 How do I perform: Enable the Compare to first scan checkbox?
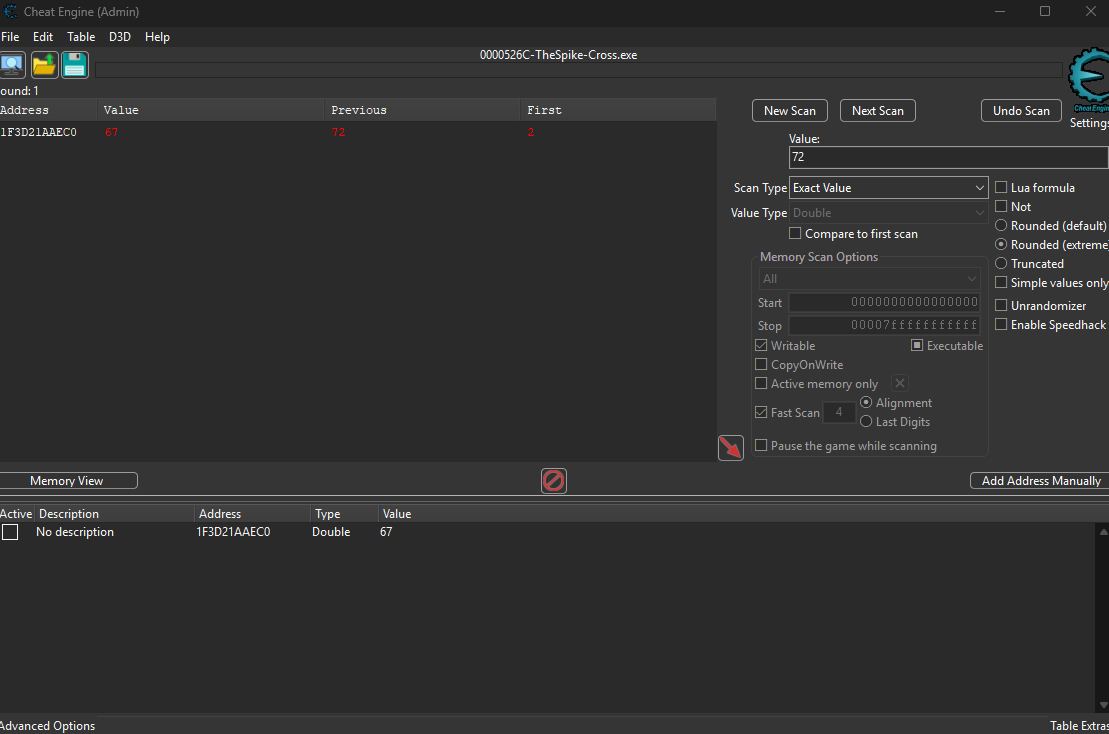[x=795, y=234]
